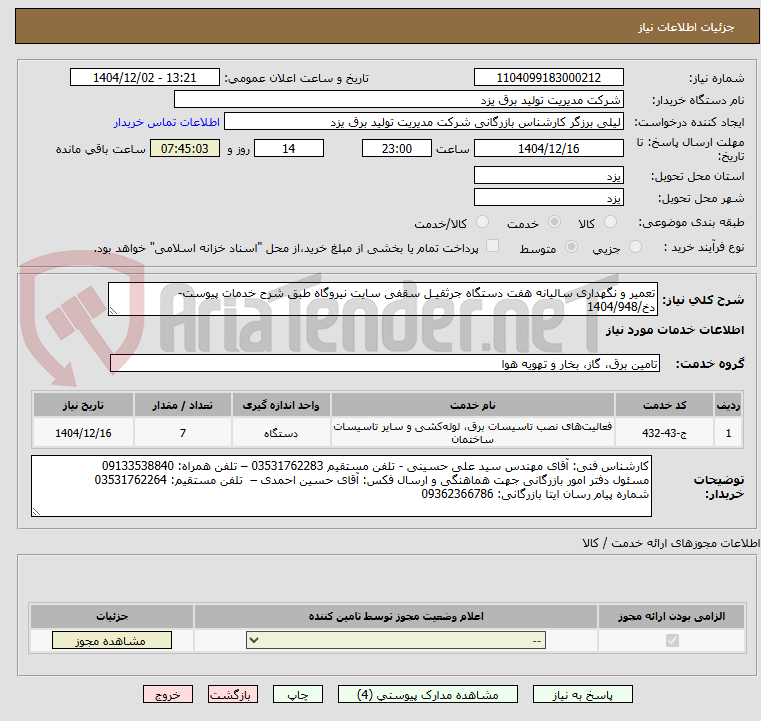
Task: Click the واحد اندازه گیری column header
Action: (x=281, y=405)
